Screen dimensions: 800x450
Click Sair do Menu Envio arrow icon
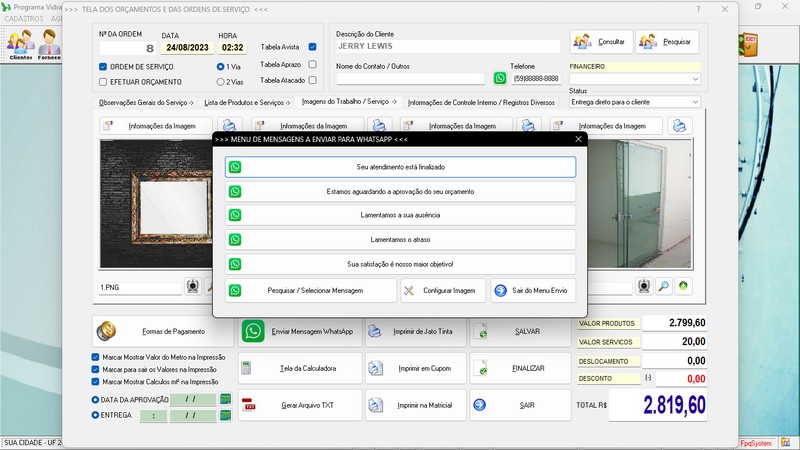501,290
